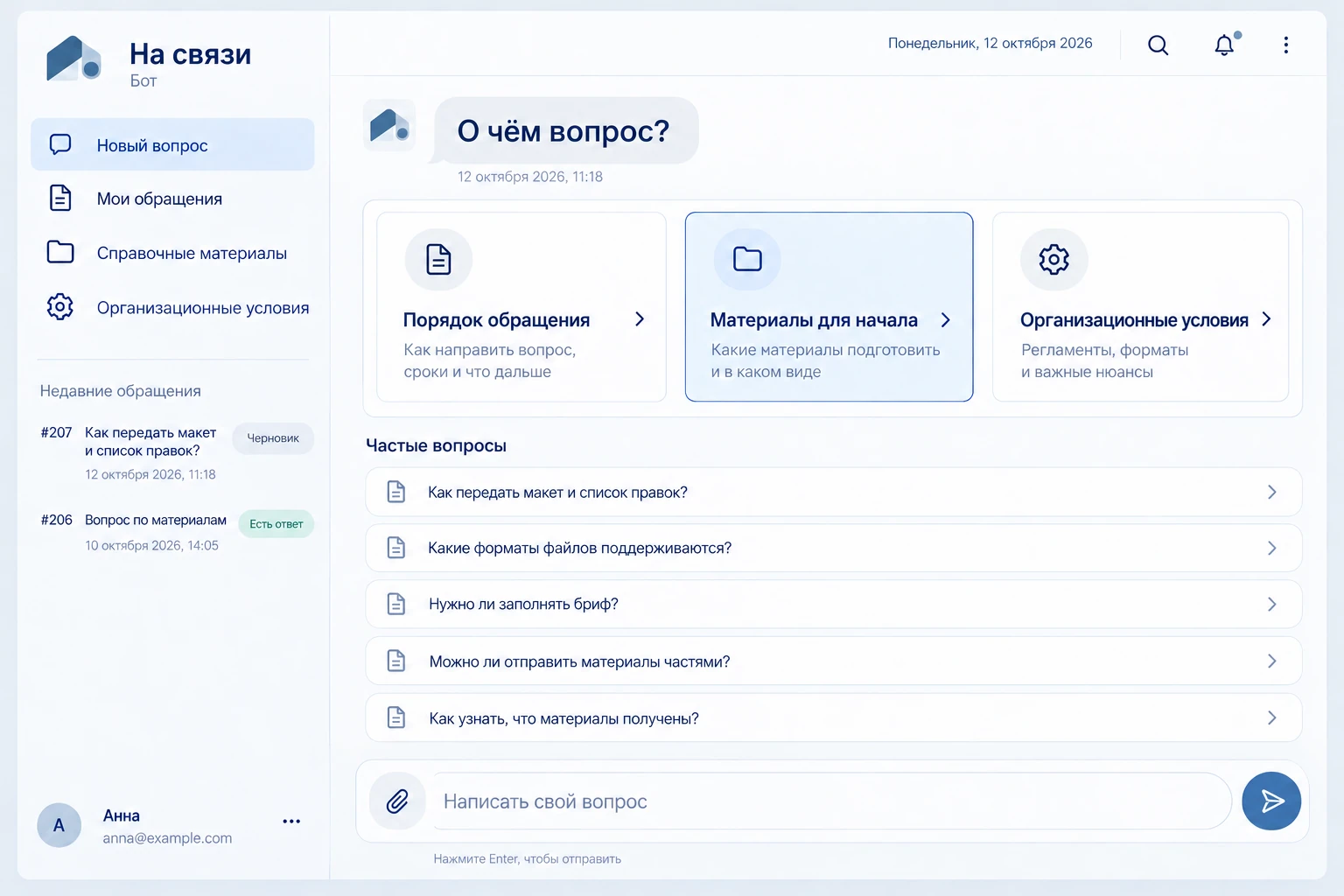The image size is (1344, 896).
Task: Click the Черновик status badge
Action: [x=273, y=438]
